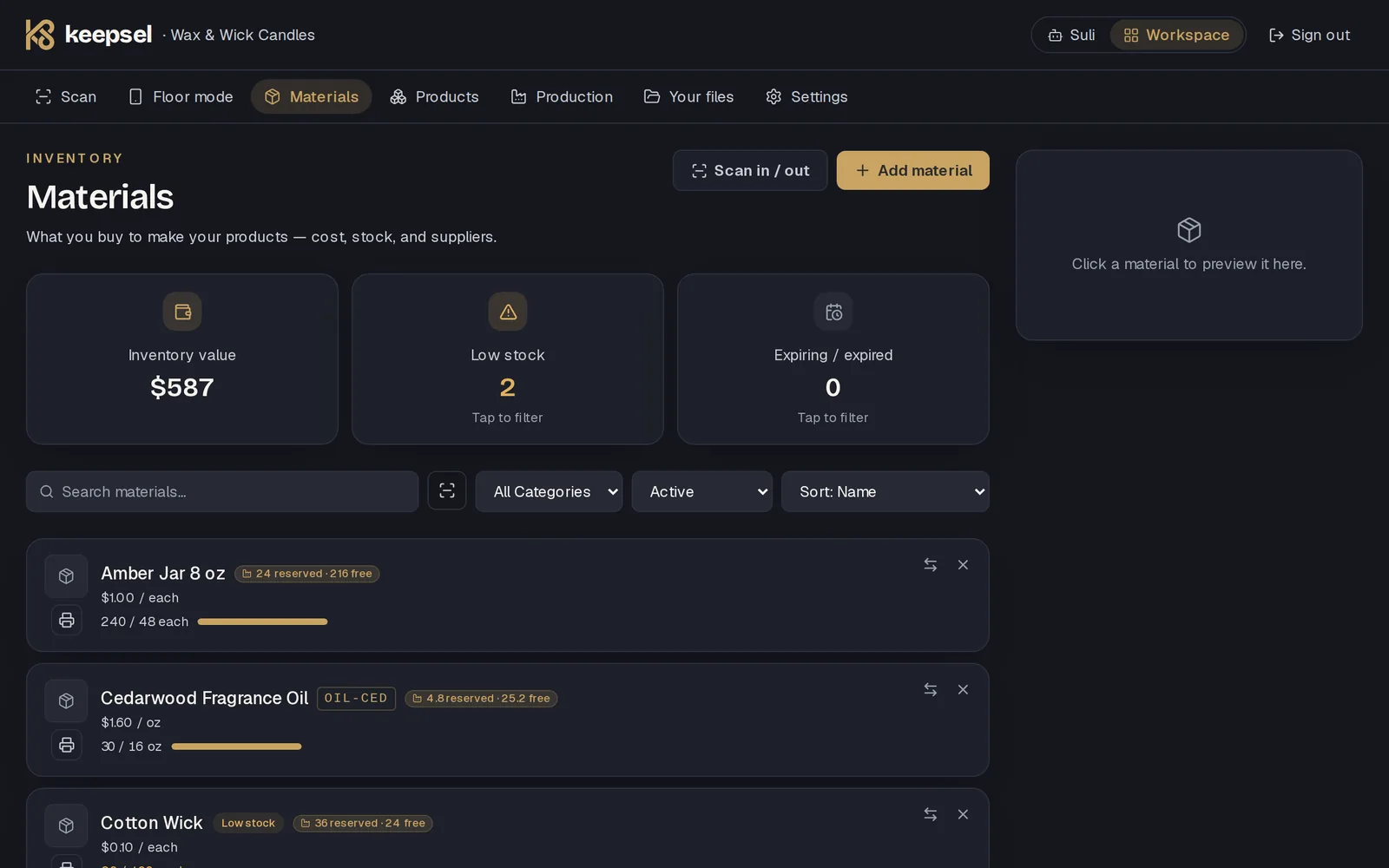
Task: Filter by Low stock card
Action: pyautogui.click(x=508, y=359)
